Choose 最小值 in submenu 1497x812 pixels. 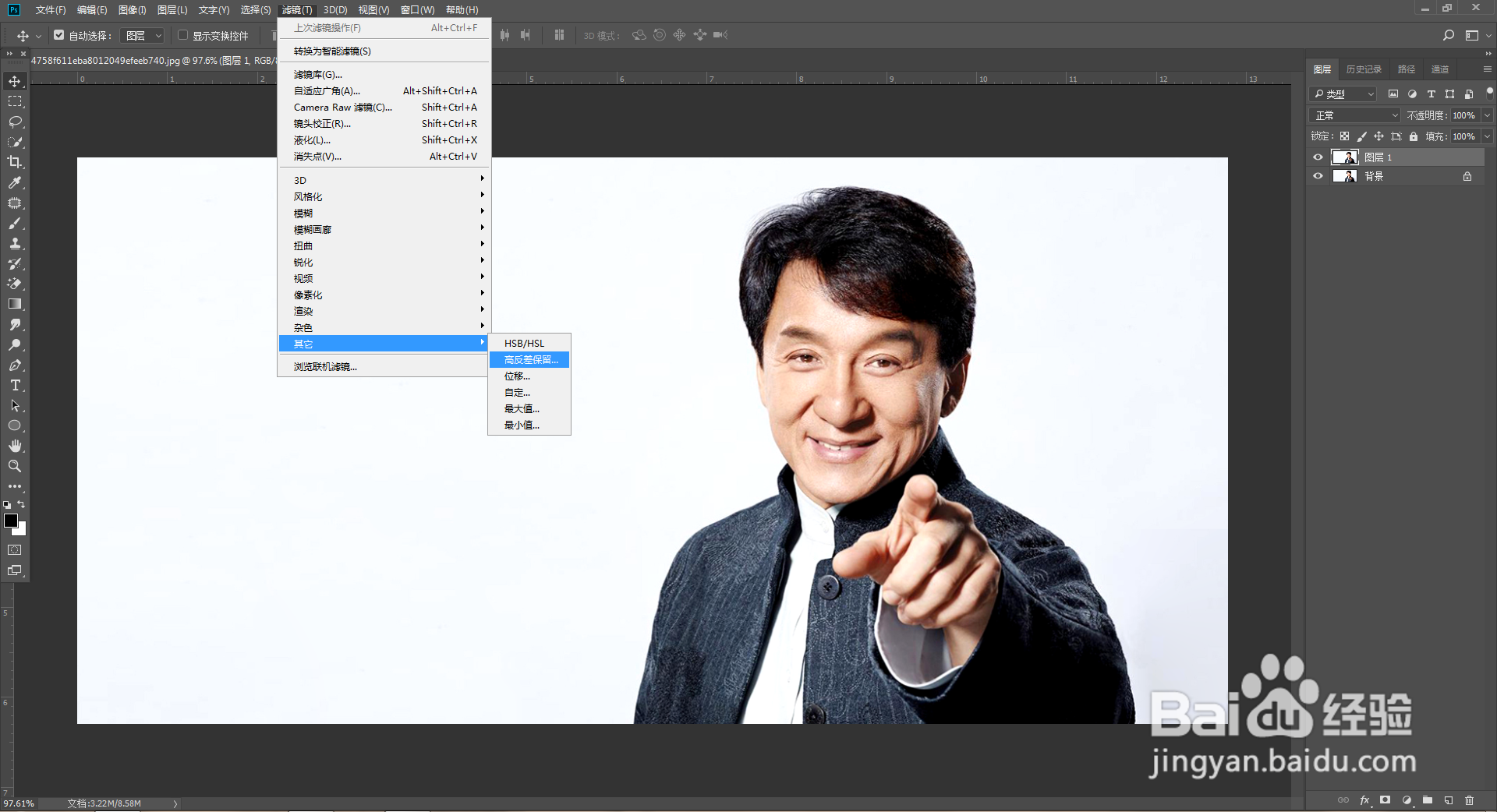click(x=529, y=425)
